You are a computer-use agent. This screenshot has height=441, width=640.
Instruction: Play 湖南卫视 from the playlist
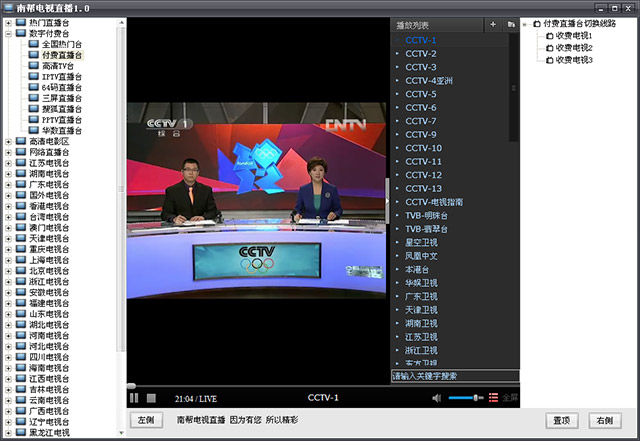click(421, 323)
